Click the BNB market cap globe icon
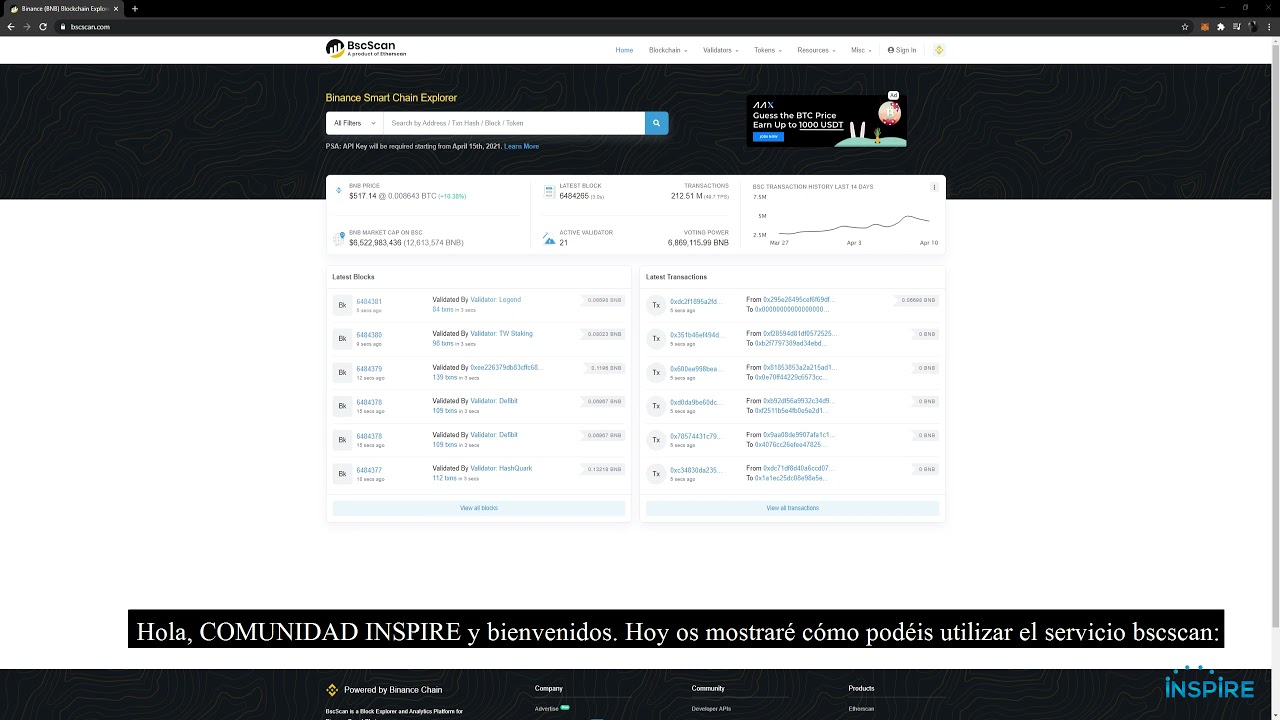 pyautogui.click(x=339, y=238)
